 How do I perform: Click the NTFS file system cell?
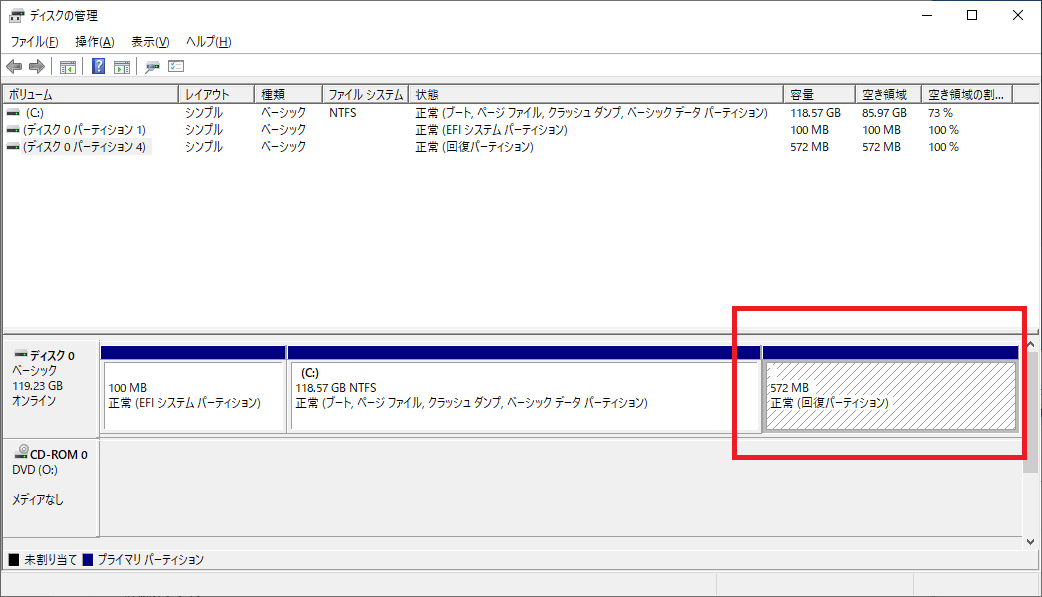coord(342,113)
